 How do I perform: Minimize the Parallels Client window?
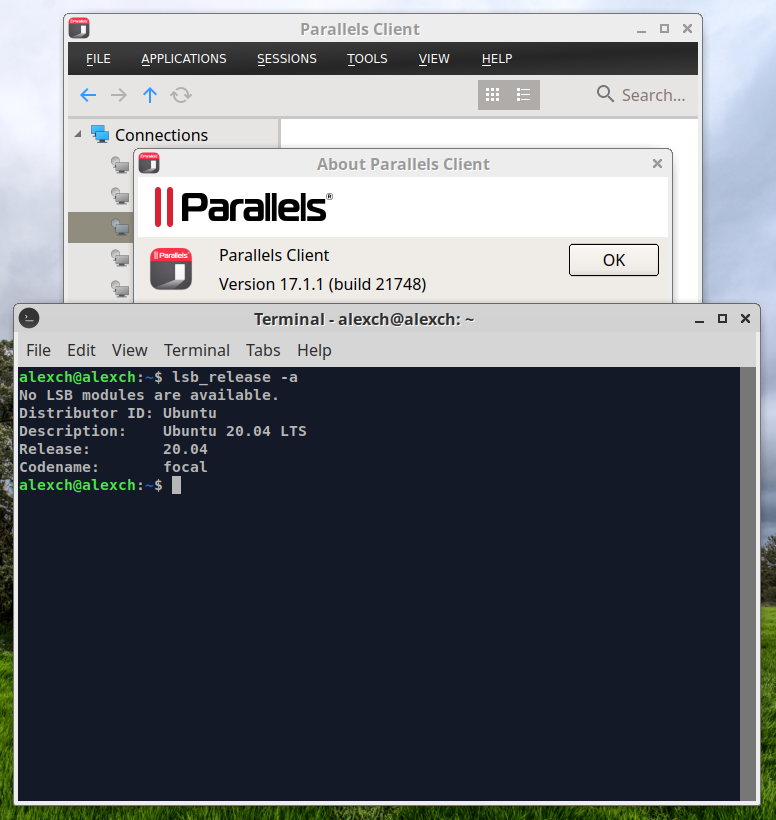click(x=641, y=29)
